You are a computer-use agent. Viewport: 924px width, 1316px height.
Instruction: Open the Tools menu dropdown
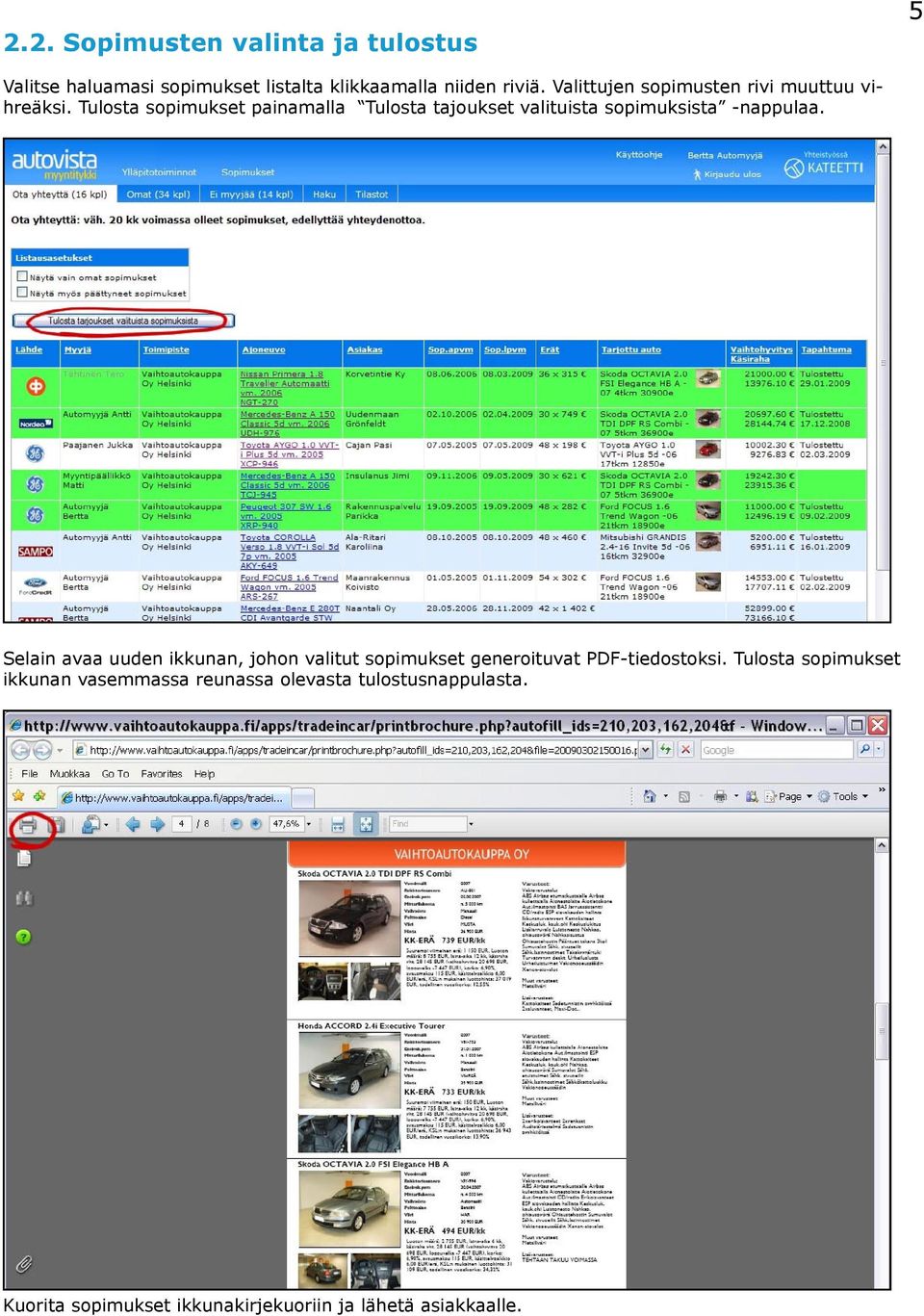tap(843, 796)
